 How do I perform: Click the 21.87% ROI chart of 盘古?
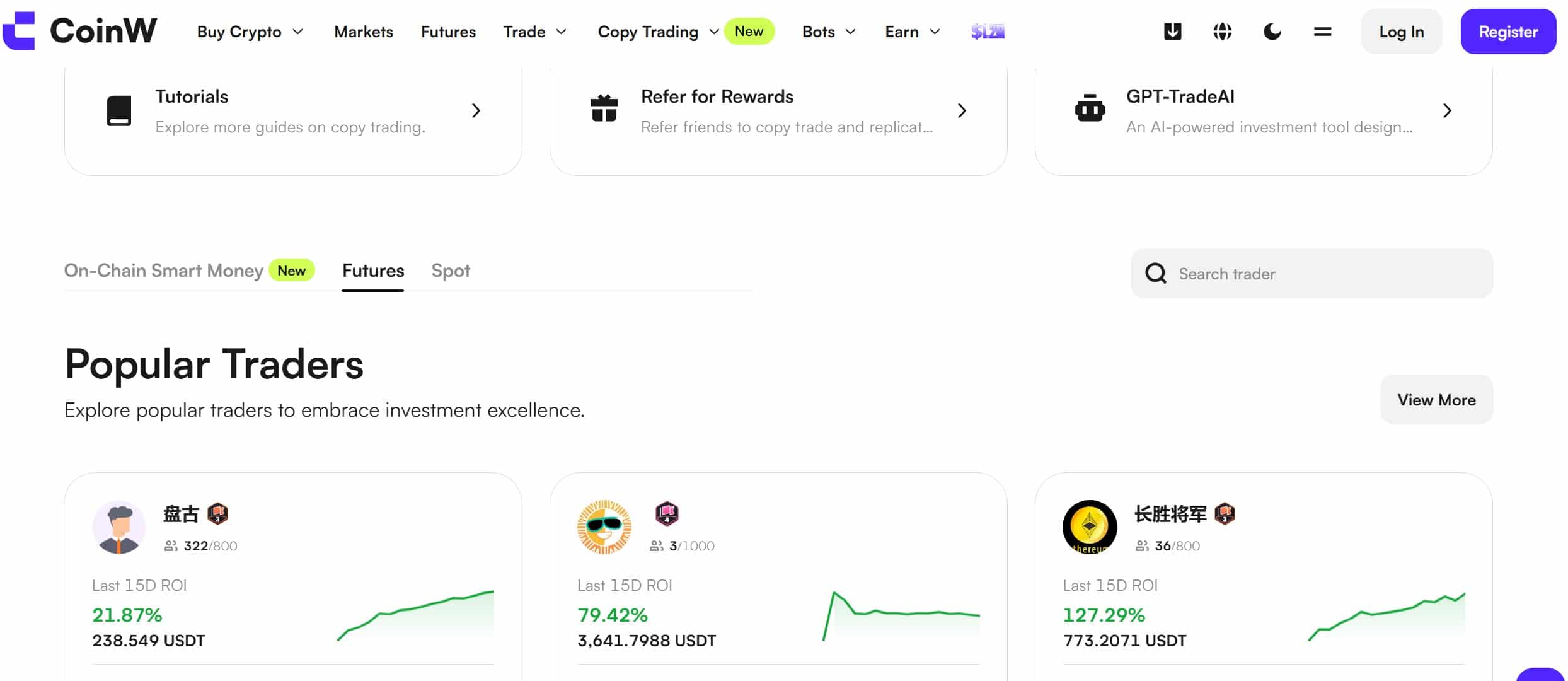pos(415,615)
